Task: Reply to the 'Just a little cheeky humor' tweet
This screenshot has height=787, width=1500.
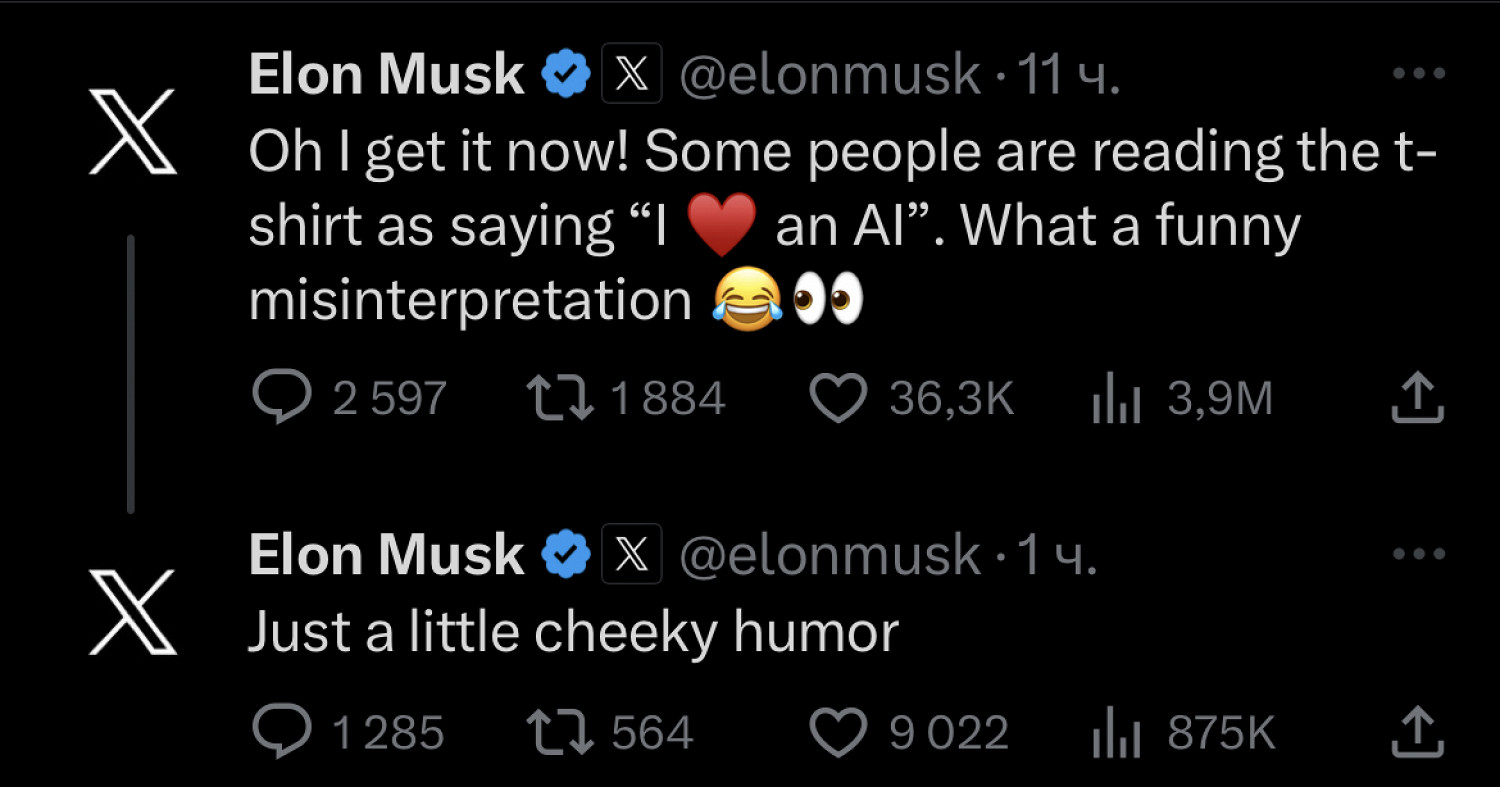Action: click(284, 733)
